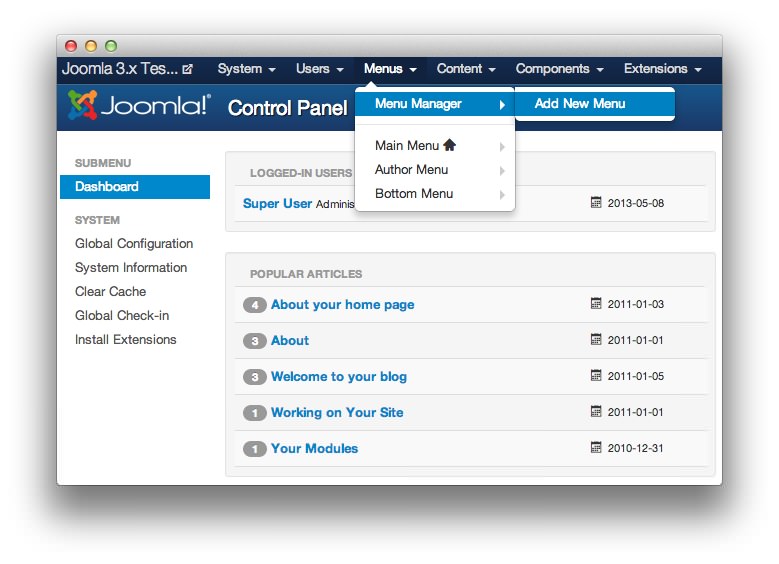This screenshot has height=564, width=779.
Task: Open the Extensions dropdown in top bar
Action: pyautogui.click(x=662, y=69)
